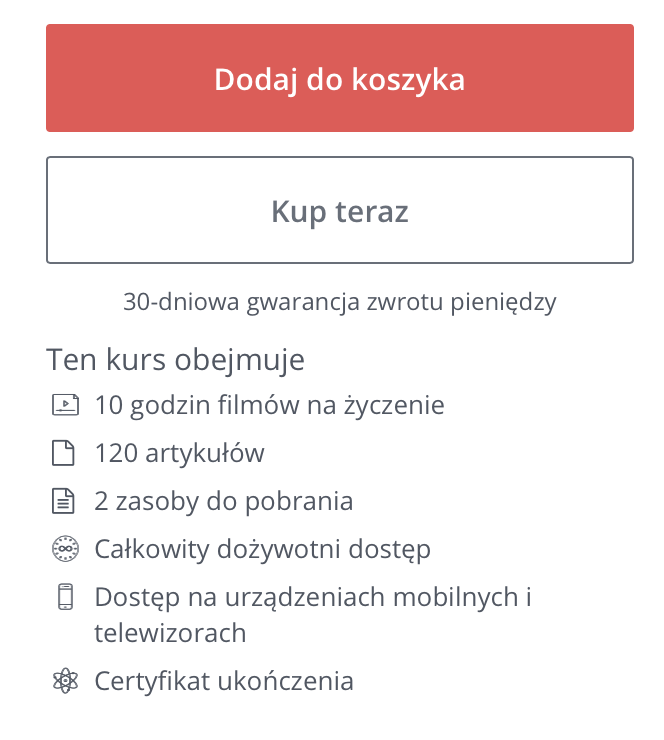
Task: Click '10 godzin filmów na życzenie'
Action: tap(269, 405)
